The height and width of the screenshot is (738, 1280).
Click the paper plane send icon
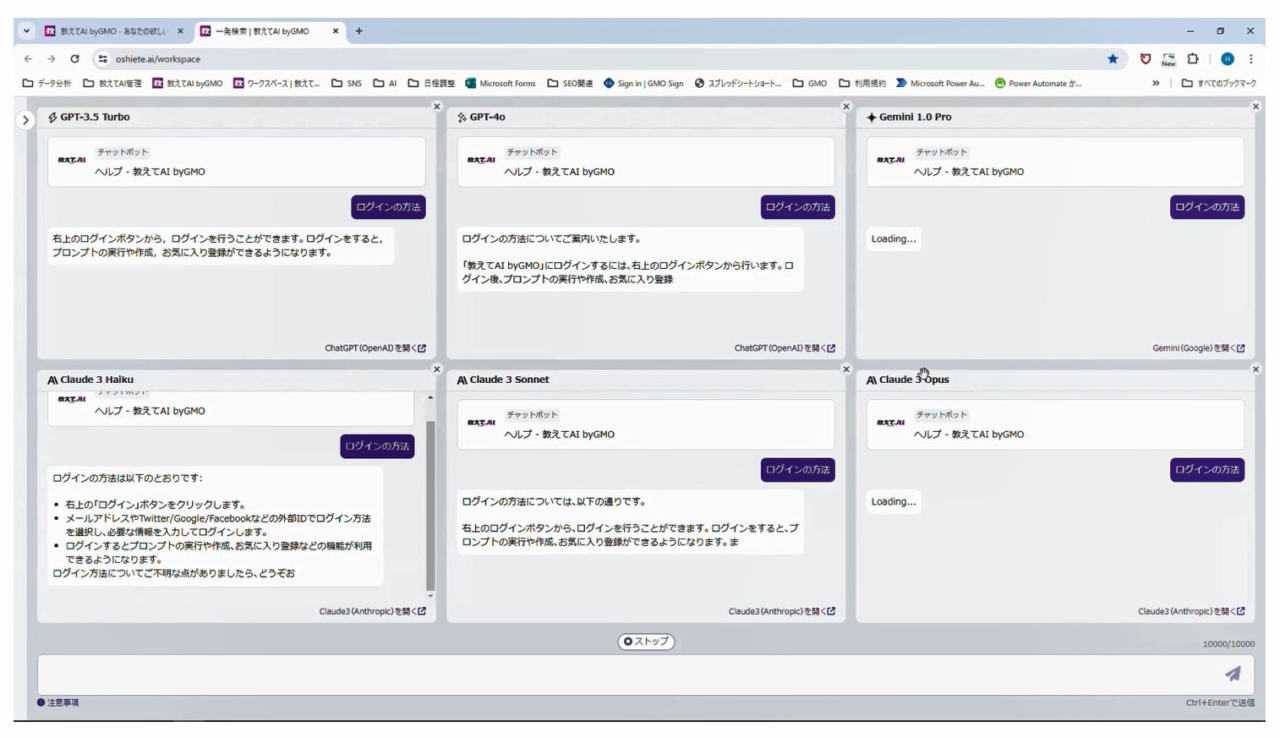(x=1232, y=674)
